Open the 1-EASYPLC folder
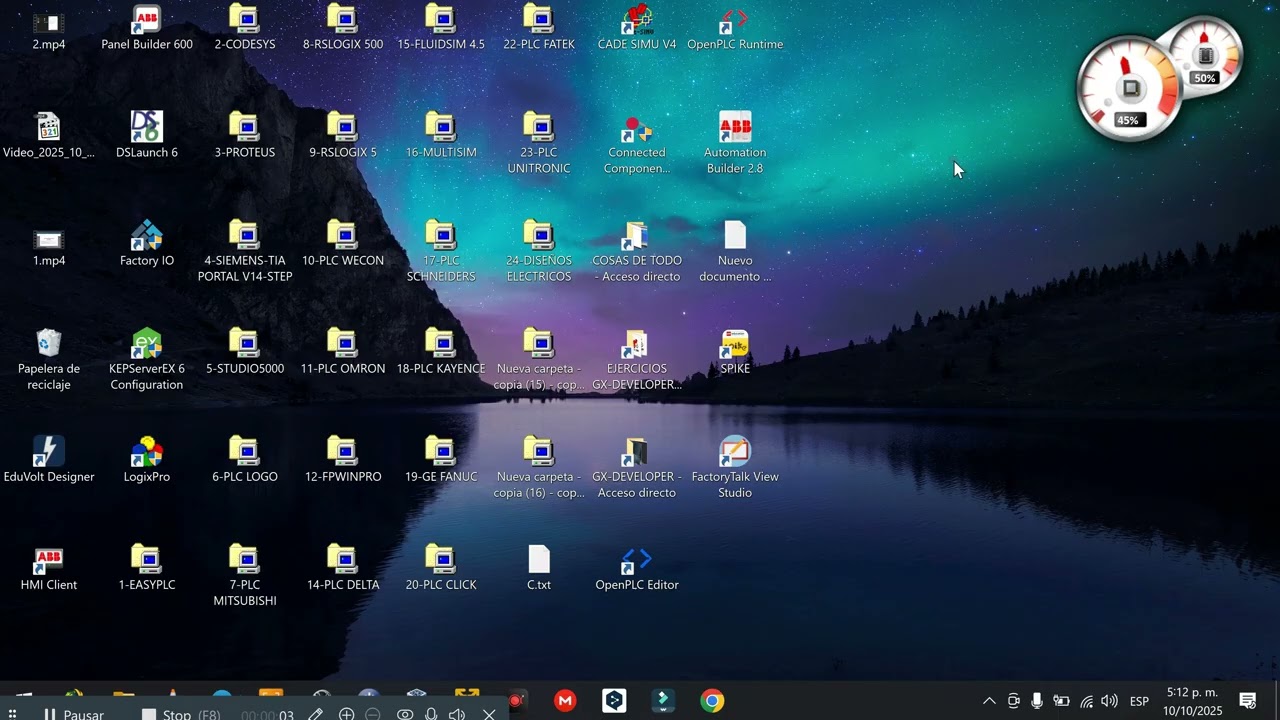 coord(147,568)
